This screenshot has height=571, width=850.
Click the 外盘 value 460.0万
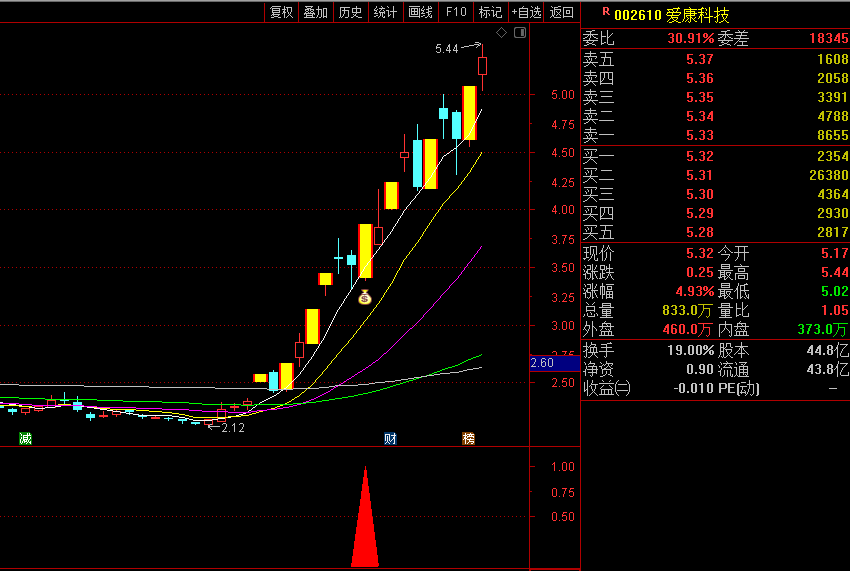687,330
